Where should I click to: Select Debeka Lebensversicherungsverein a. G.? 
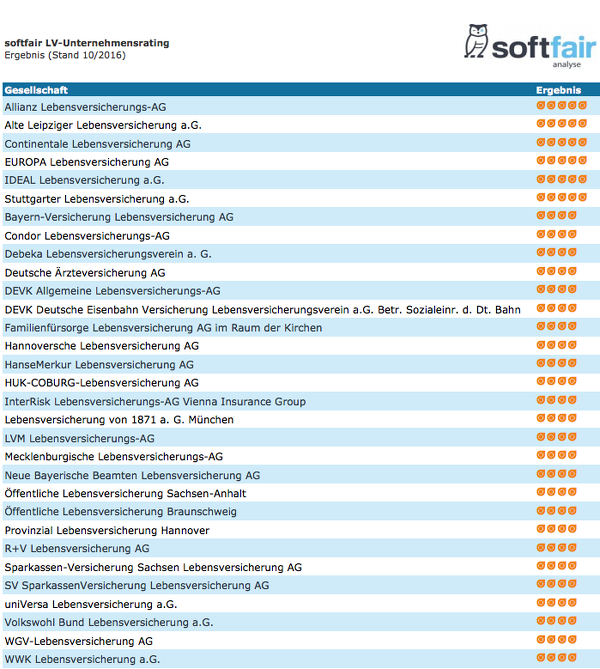108,254
